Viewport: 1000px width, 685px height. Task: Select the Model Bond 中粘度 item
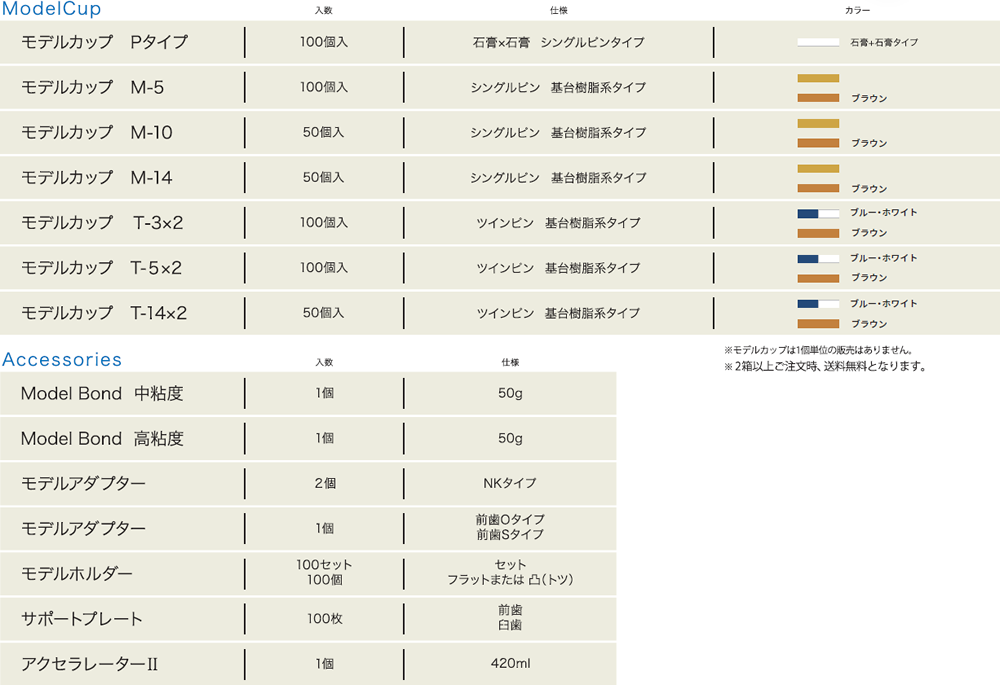[x=102, y=394]
